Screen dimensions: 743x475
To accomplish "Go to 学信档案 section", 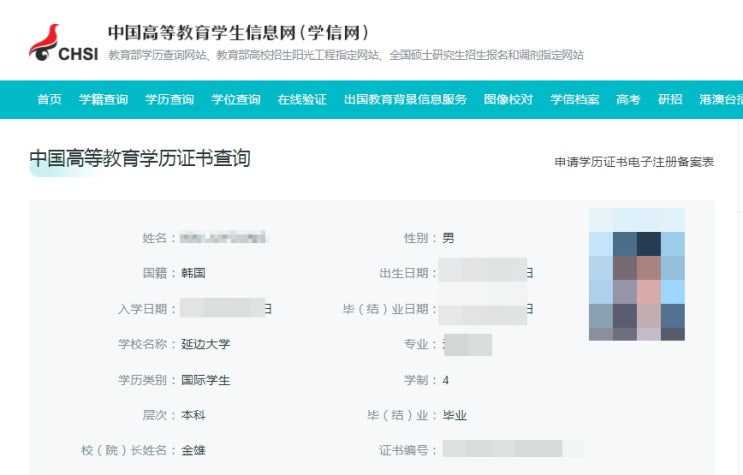I will tap(575, 99).
